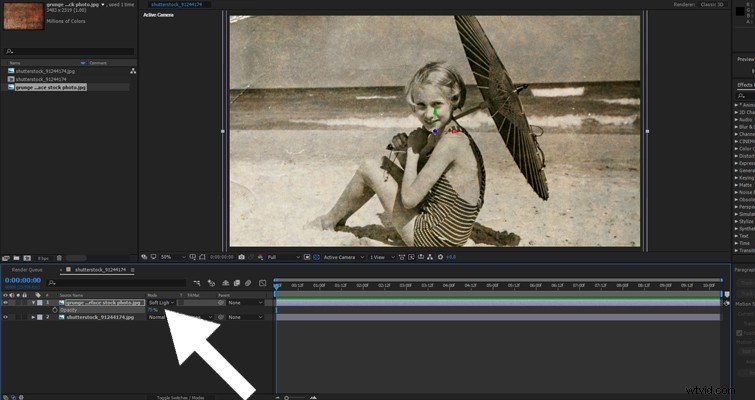755x400 pixels.
Task: Show channel and color management settings icon
Action: click(x=260, y=257)
